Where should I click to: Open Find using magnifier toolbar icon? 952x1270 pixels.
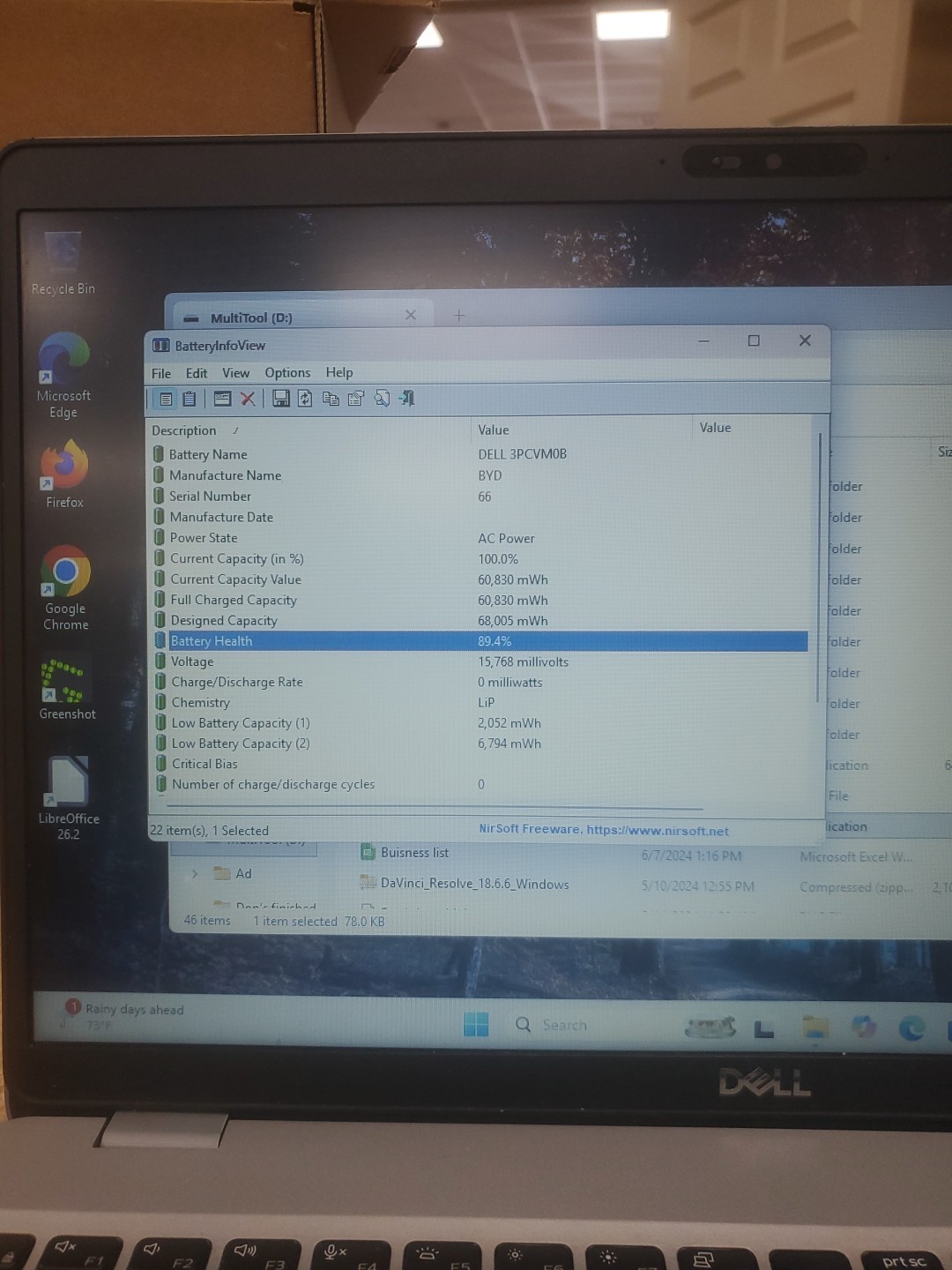point(382,399)
